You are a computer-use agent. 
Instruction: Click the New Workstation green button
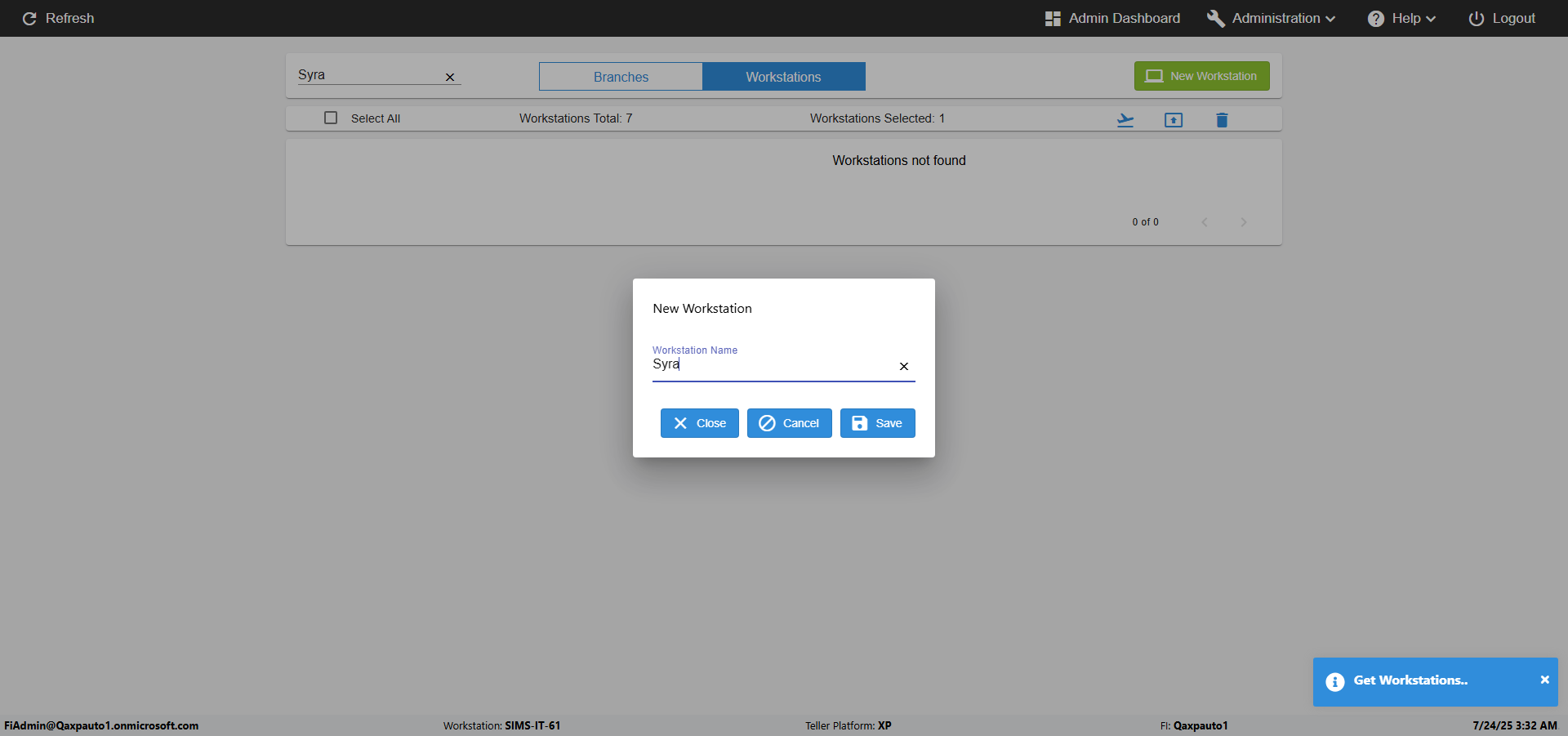coord(1201,76)
